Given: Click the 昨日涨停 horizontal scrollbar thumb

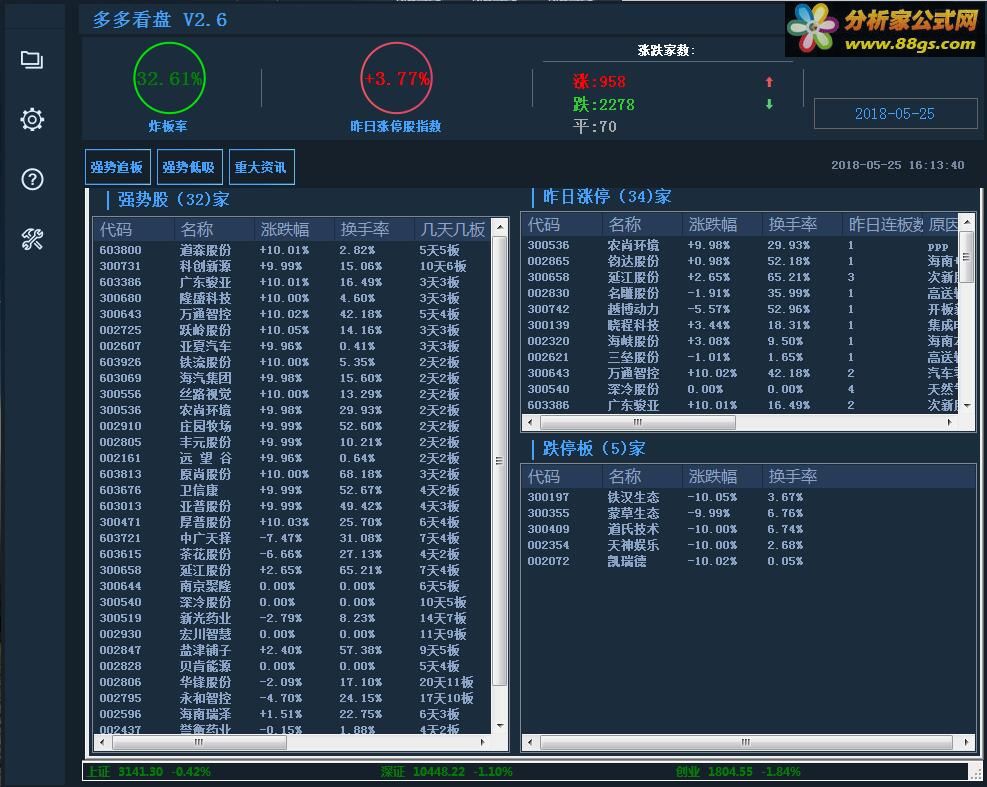Looking at the screenshot, I should pyautogui.click(x=637, y=422).
